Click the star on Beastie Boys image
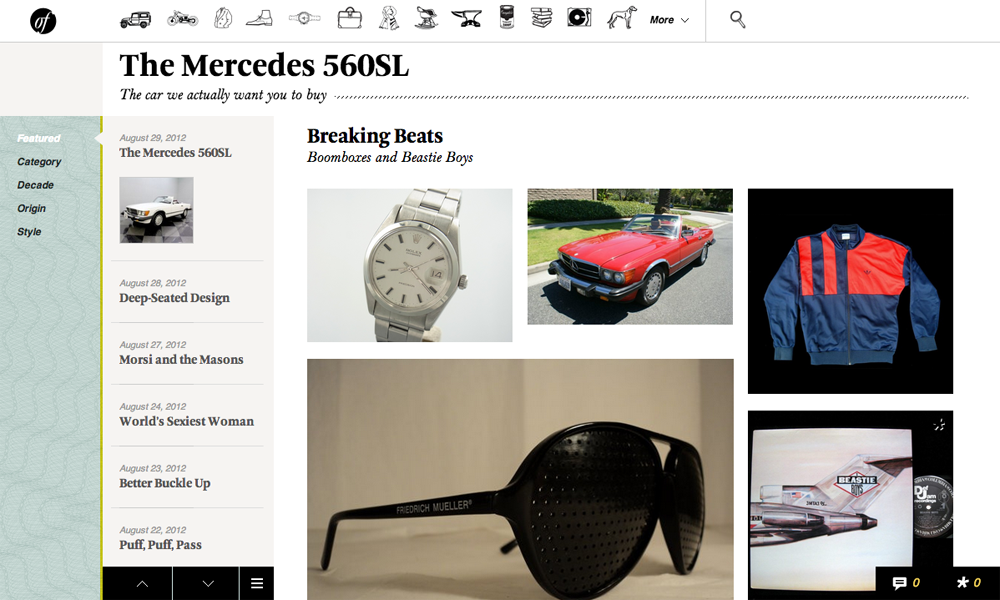The image size is (1000, 600). [939, 425]
